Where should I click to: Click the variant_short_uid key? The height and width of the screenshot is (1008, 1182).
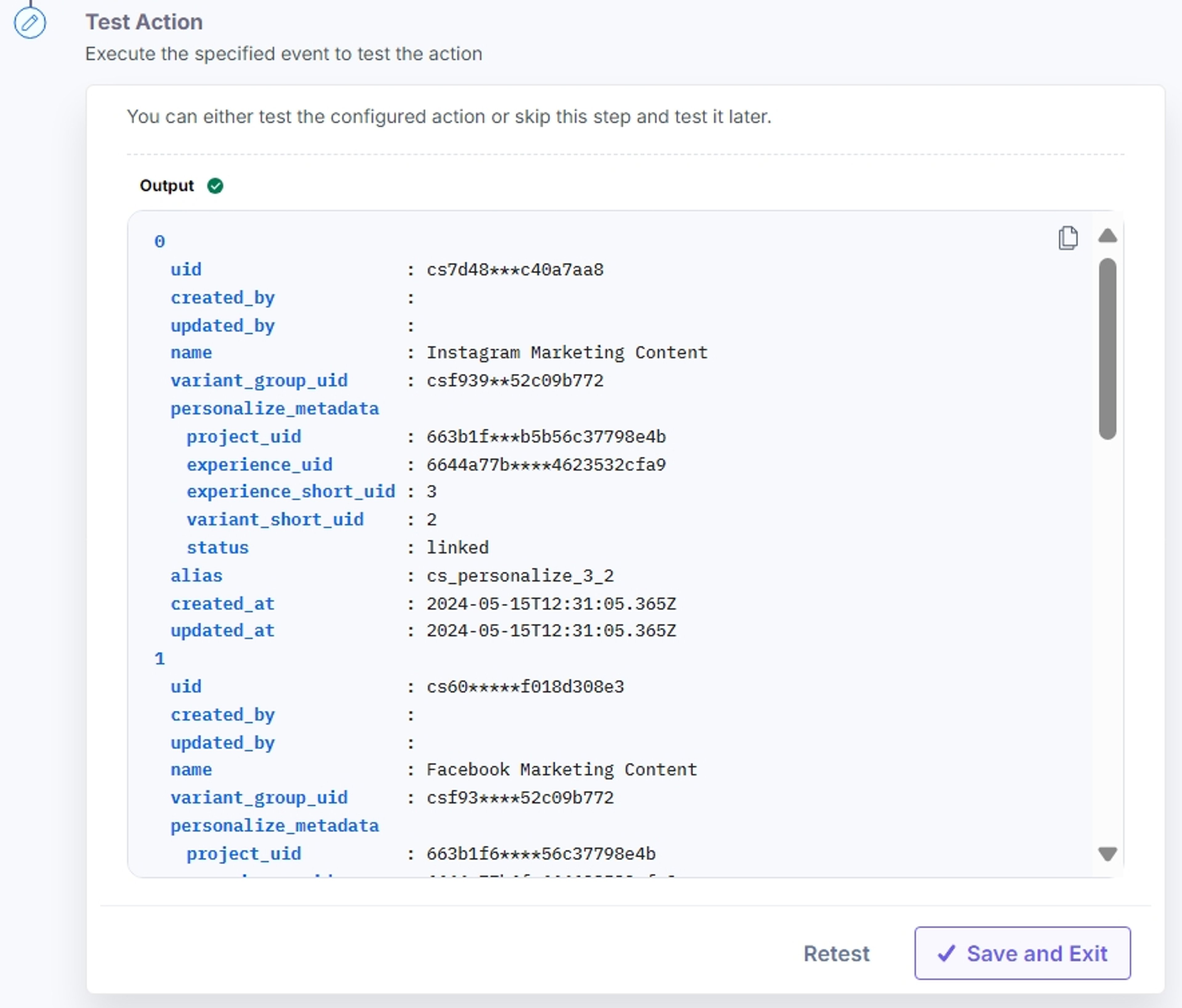click(275, 520)
